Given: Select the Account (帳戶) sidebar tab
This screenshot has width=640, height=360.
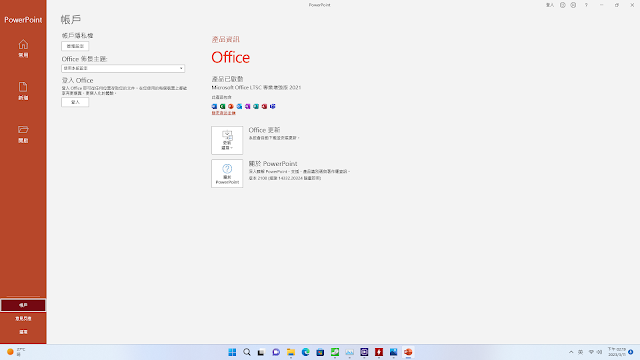Looking at the screenshot, I should [23, 305].
